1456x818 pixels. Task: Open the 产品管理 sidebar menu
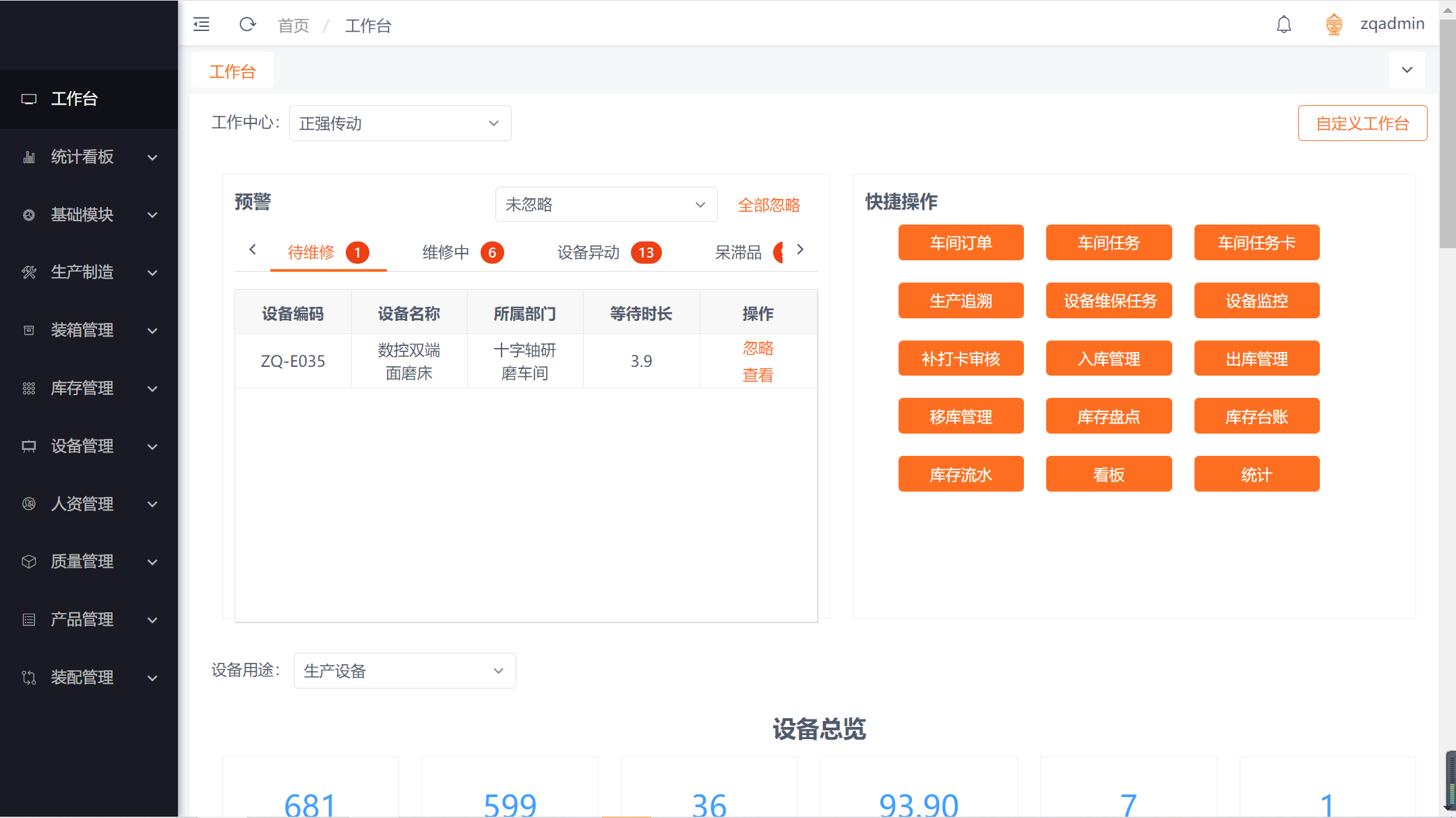[x=89, y=620]
